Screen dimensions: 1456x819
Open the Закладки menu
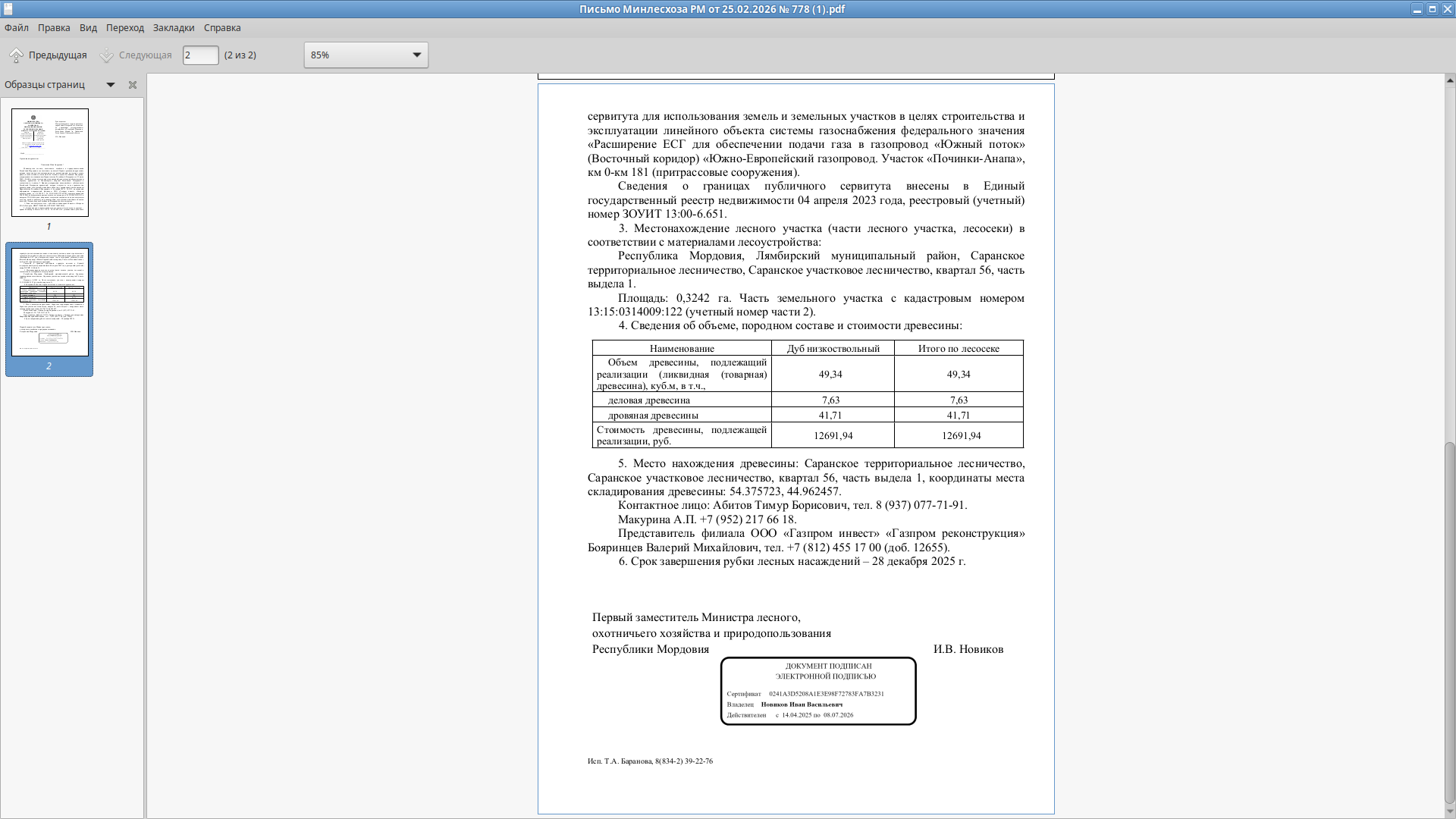(x=174, y=28)
